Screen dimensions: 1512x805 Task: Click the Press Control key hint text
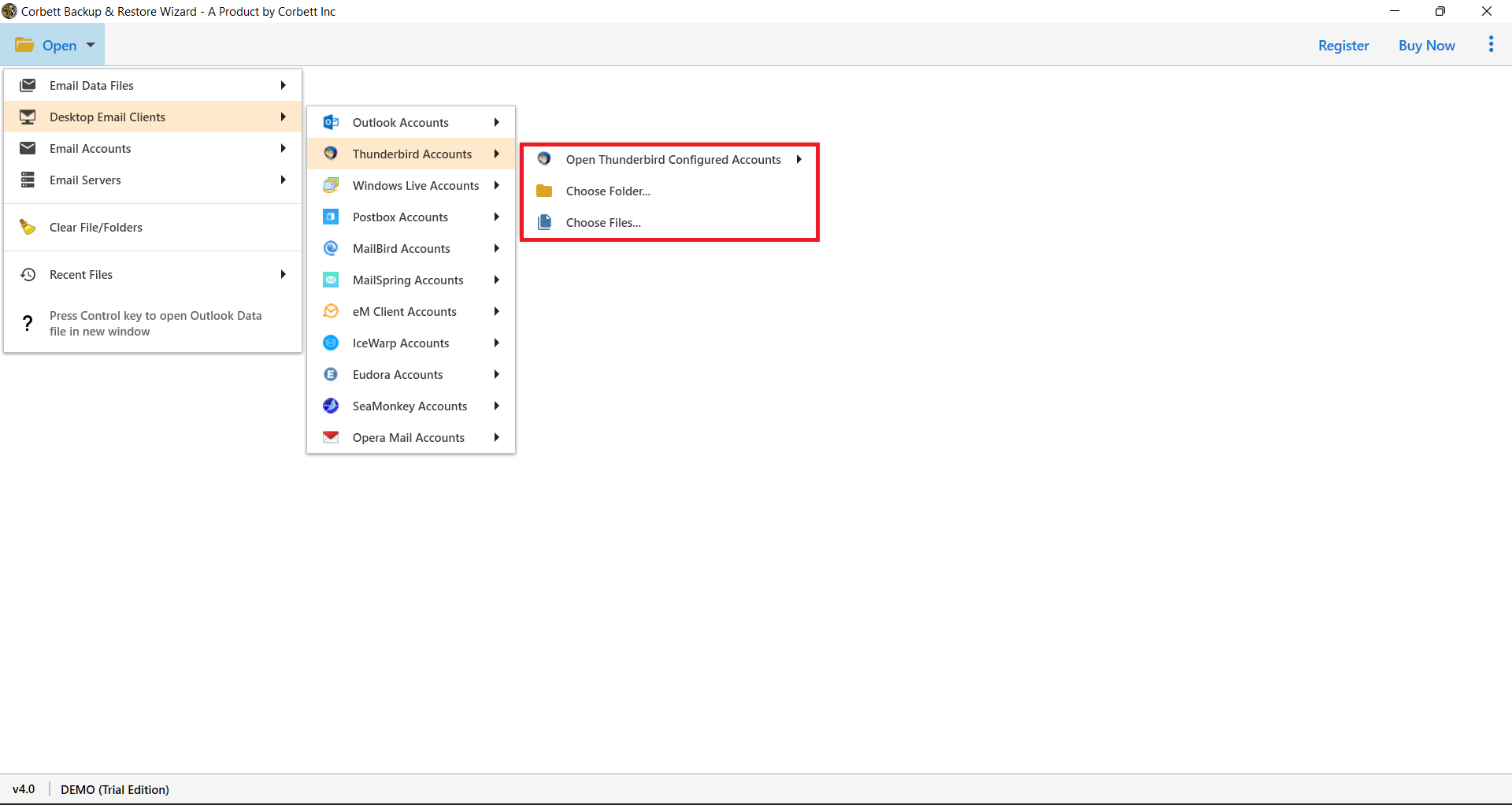point(155,323)
